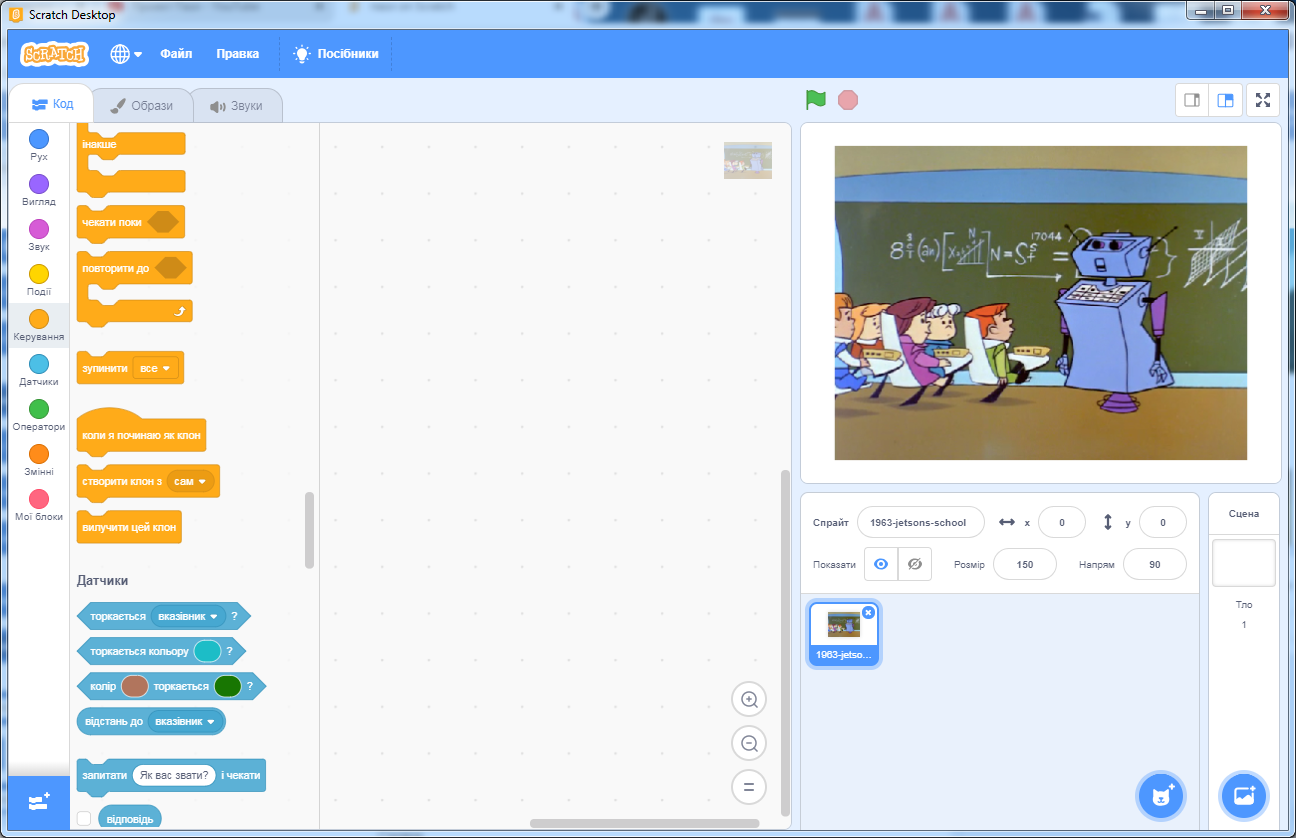Show the sprite with eye icon

coord(881,564)
